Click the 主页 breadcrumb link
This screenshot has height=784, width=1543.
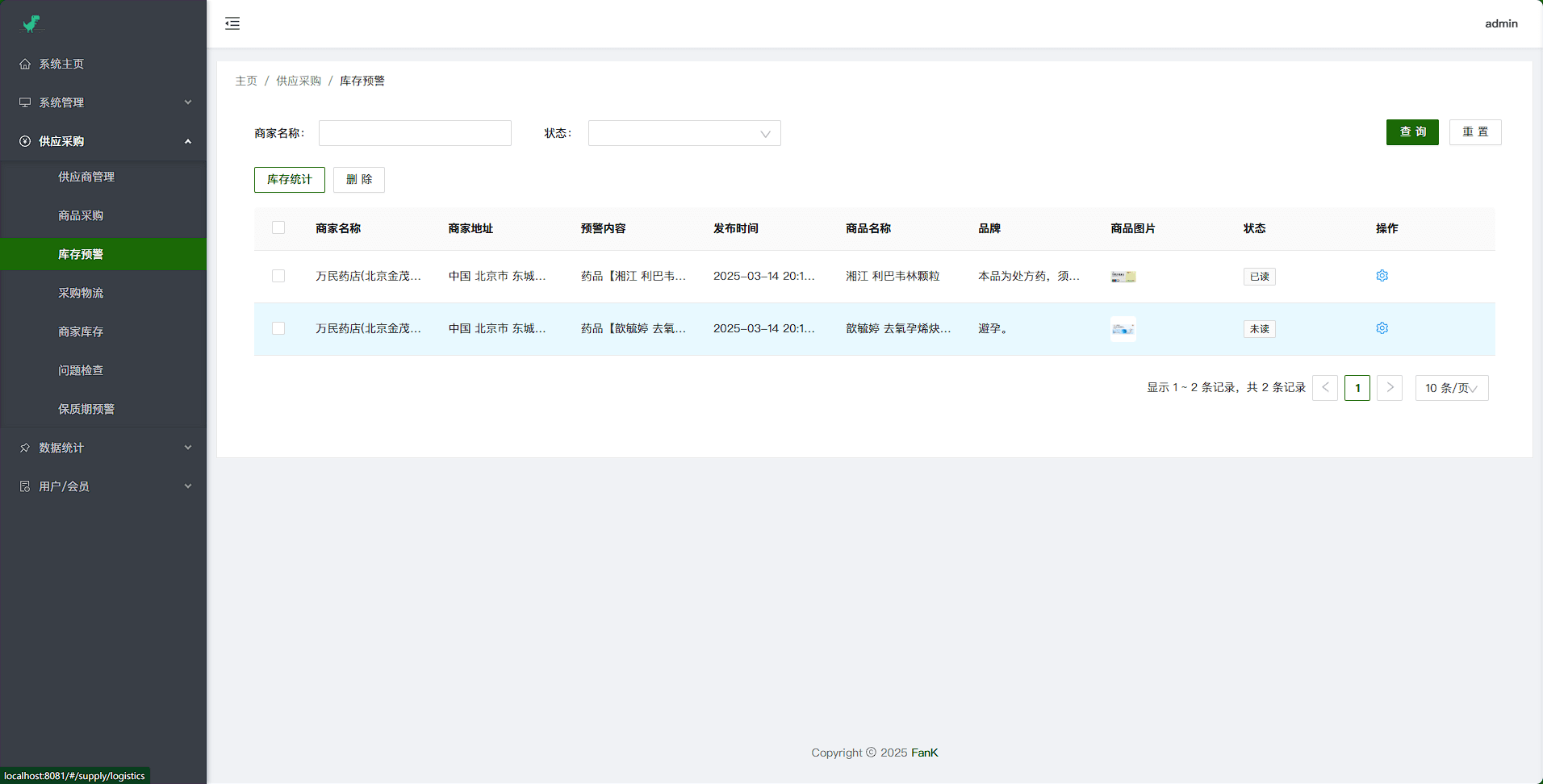[x=246, y=81]
